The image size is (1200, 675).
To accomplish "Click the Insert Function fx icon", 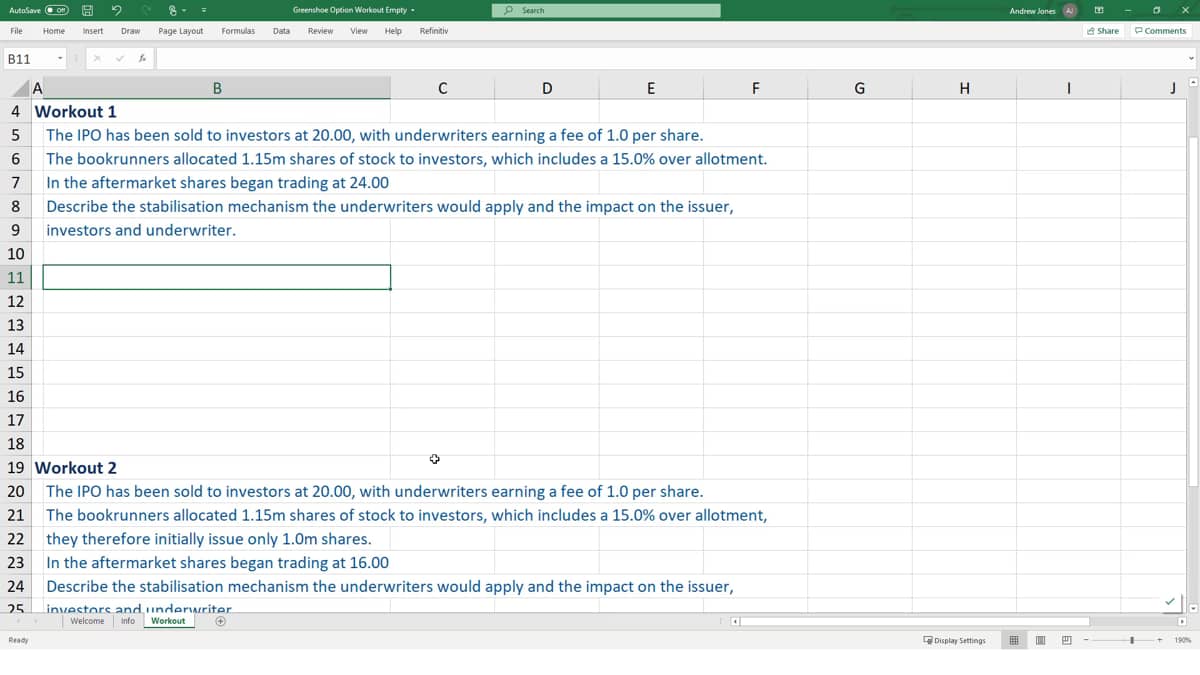I will click(143, 59).
